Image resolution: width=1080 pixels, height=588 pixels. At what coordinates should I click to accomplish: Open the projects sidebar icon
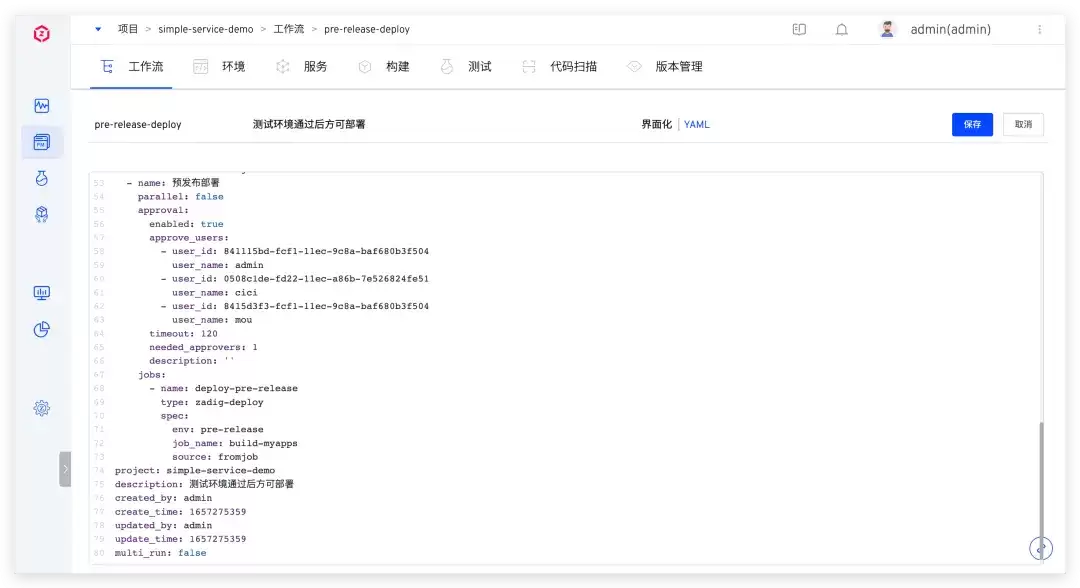(41, 142)
